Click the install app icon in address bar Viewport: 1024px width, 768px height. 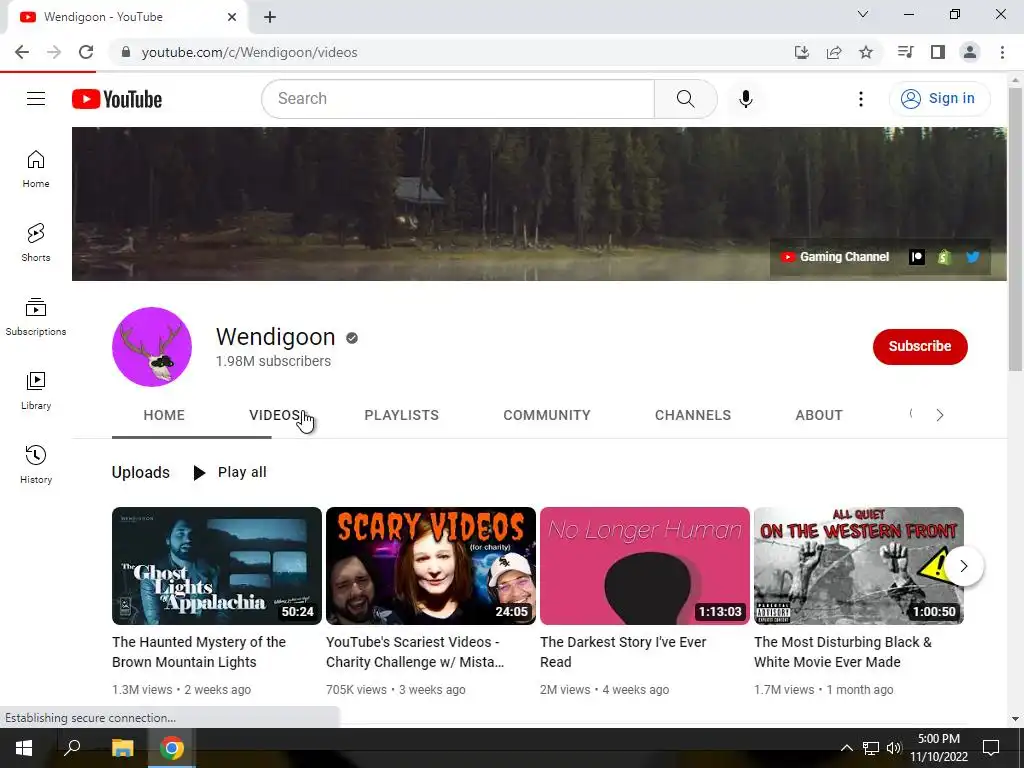(802, 52)
